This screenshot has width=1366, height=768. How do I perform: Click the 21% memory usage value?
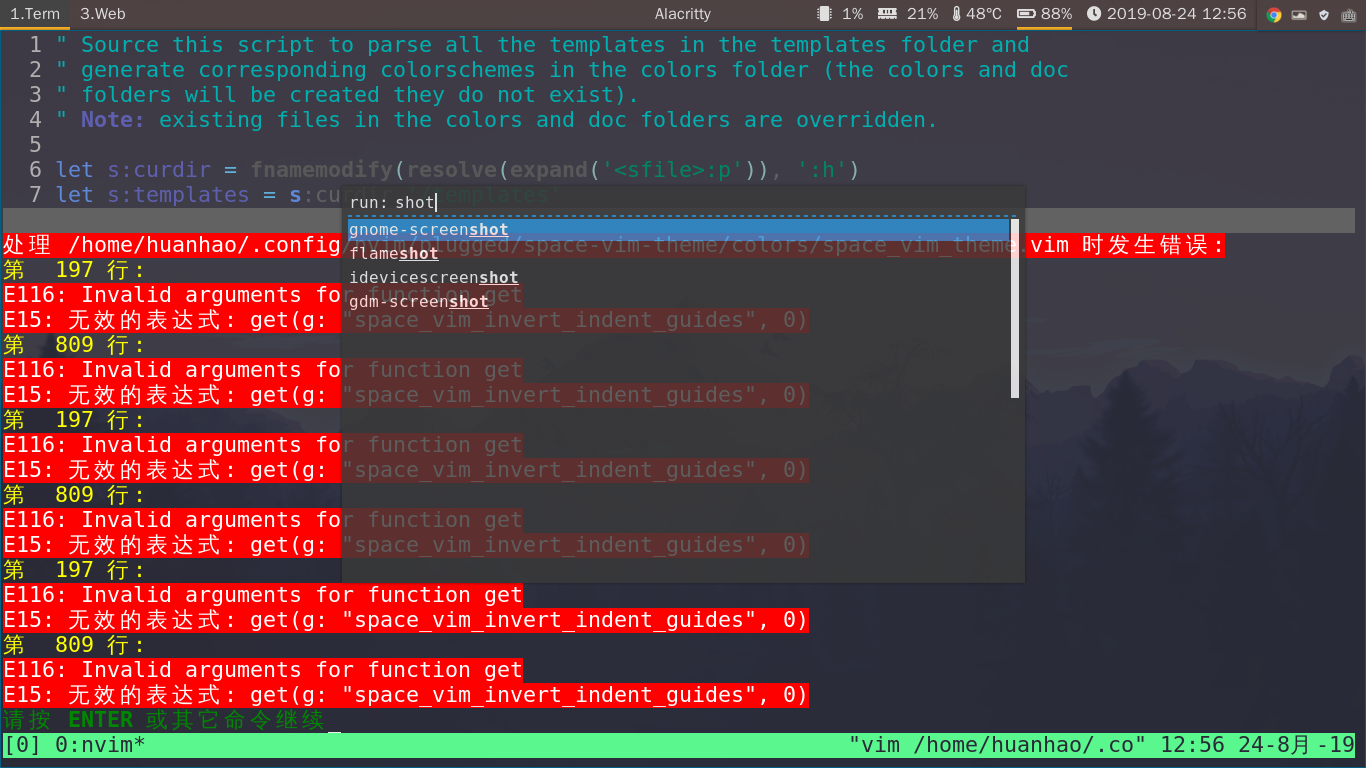tap(922, 14)
